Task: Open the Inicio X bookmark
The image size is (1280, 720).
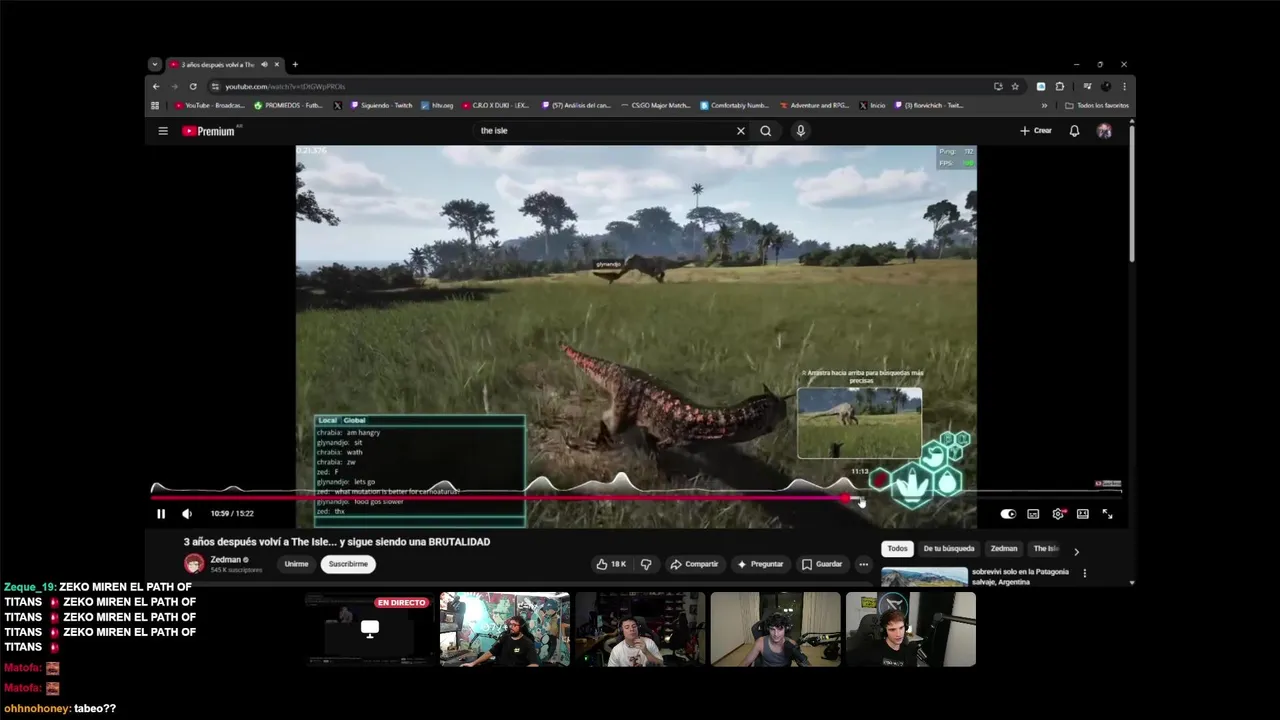Action: (872, 105)
